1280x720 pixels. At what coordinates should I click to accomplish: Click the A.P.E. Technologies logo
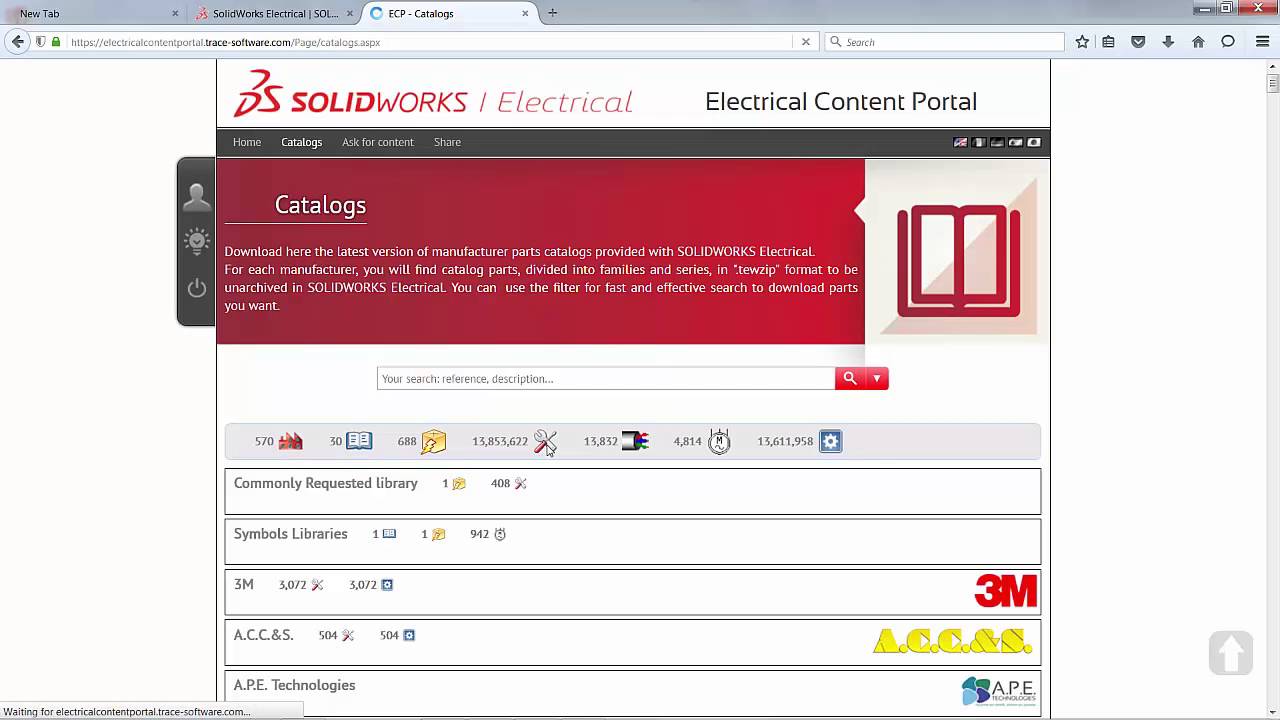pos(998,692)
